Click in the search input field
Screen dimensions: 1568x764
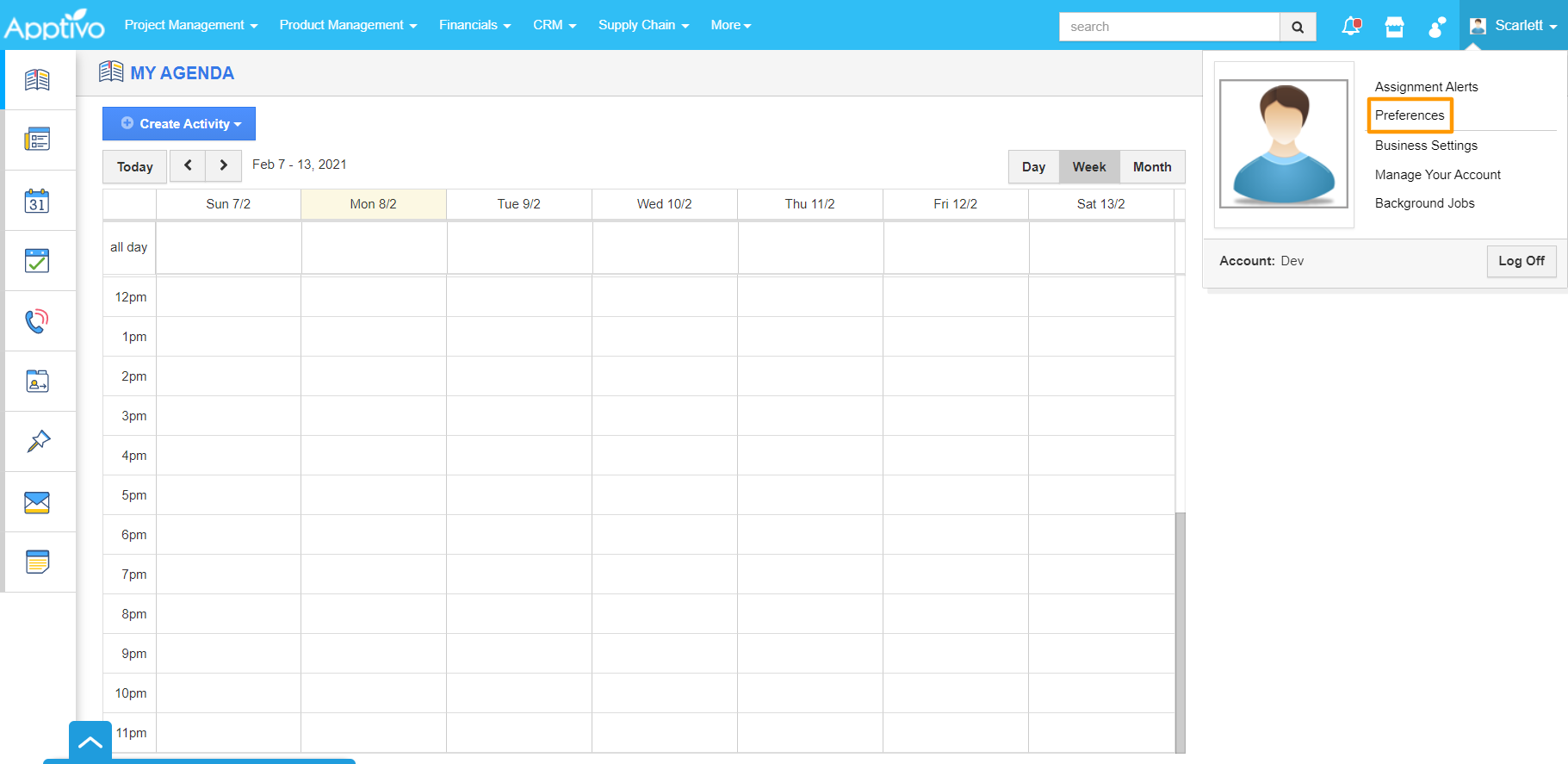pos(1168,27)
